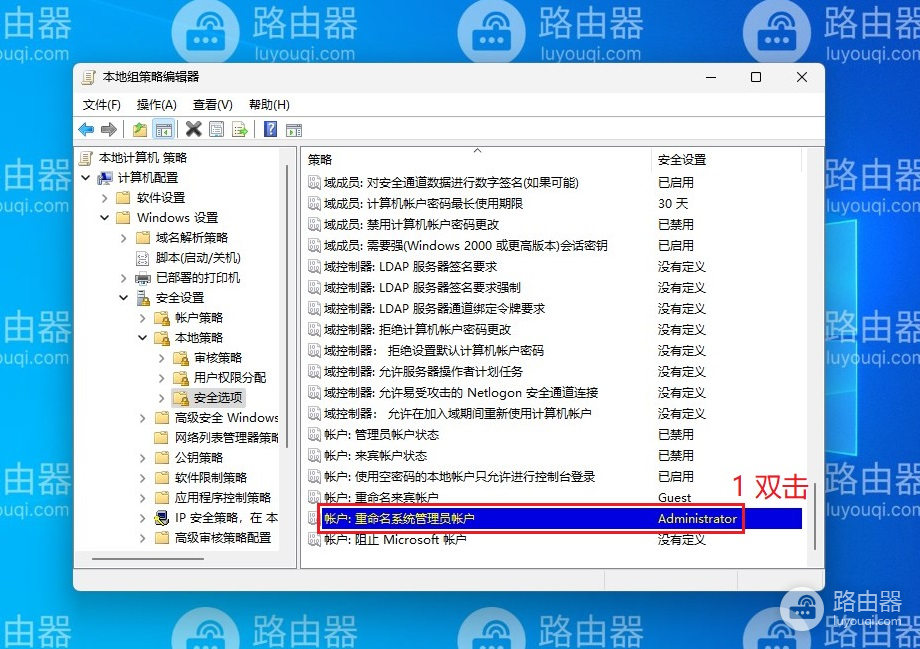920x649 pixels.
Task: Click policy icon for 域成员: 禁用计算机帐户密码更改
Action: [314, 225]
